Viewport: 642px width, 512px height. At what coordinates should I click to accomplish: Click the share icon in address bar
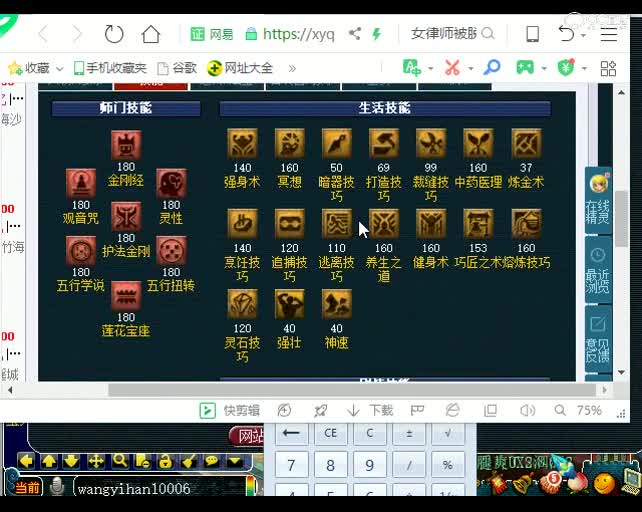point(355,34)
